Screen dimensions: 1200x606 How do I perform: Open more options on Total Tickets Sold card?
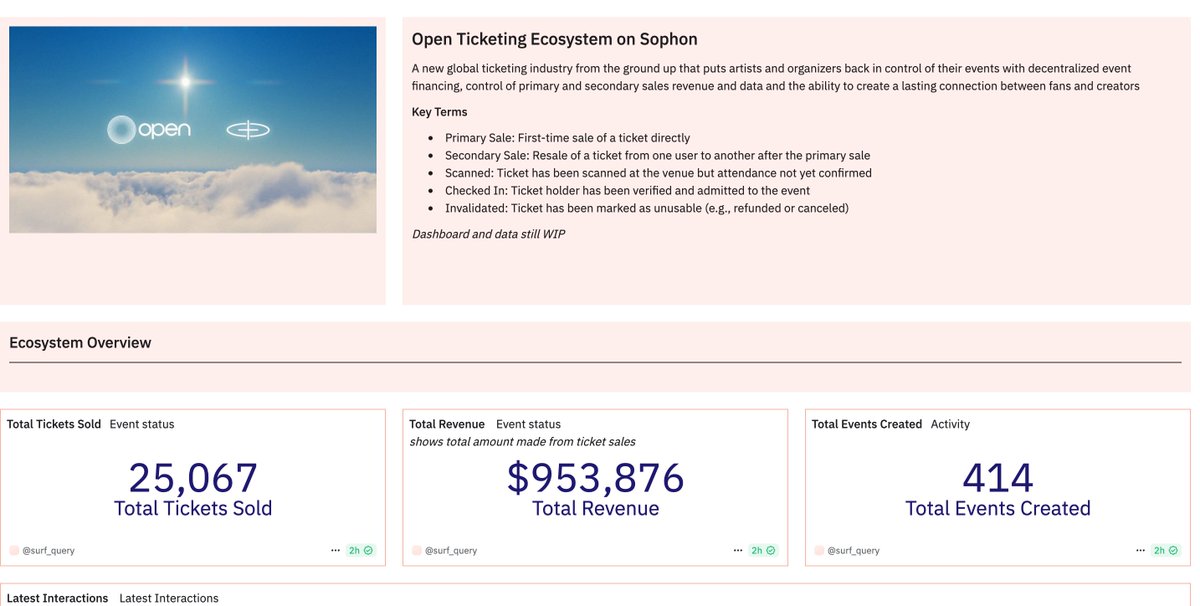point(335,550)
